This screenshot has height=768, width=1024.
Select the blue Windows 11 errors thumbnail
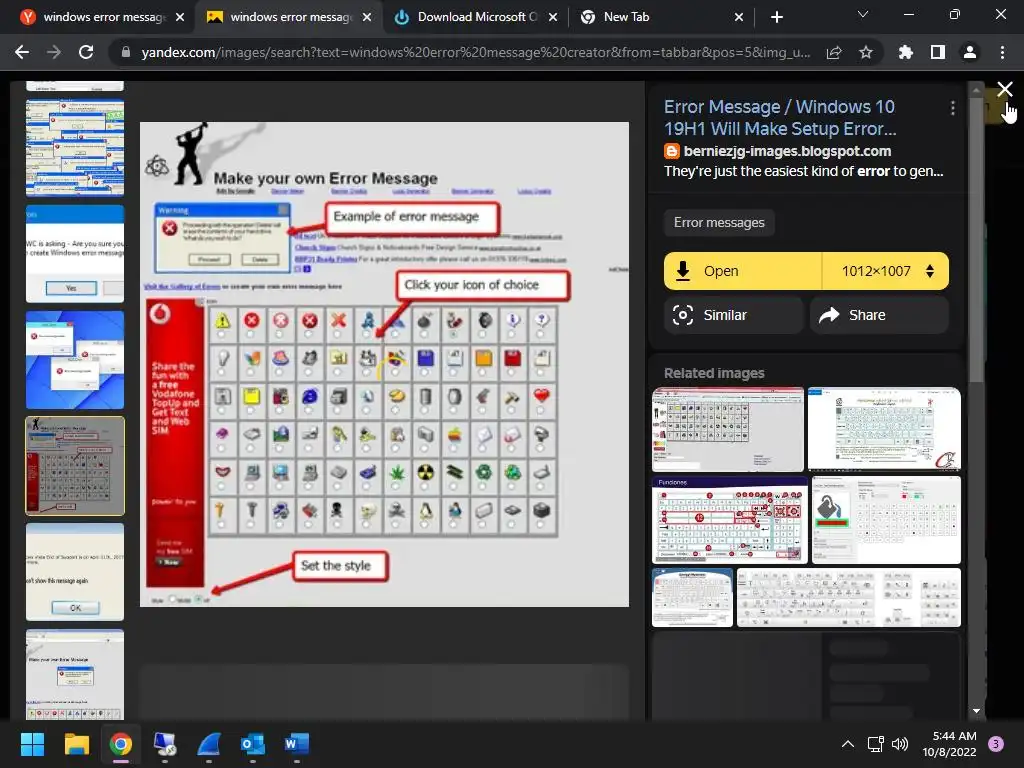point(75,360)
